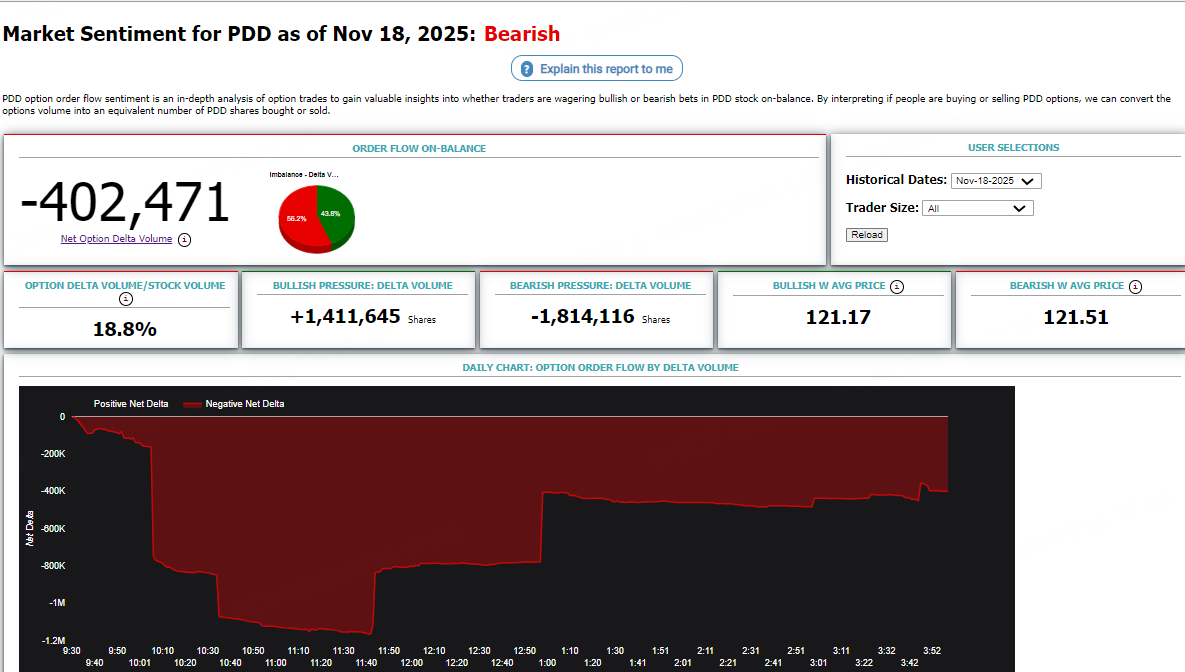The height and width of the screenshot is (672, 1185).
Task: Click info icon beside Net Option Delta Volume
Action: 184,240
